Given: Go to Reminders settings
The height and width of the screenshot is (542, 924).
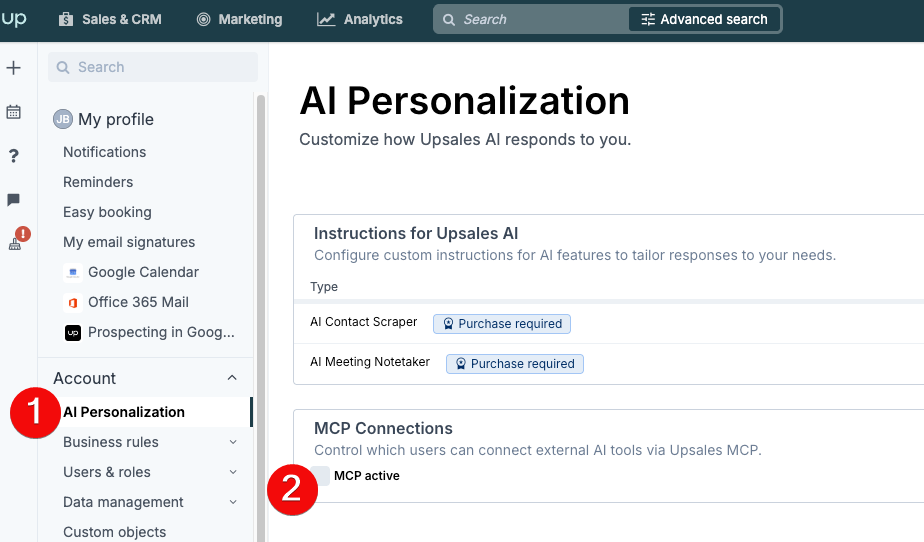Looking at the screenshot, I should click(98, 182).
